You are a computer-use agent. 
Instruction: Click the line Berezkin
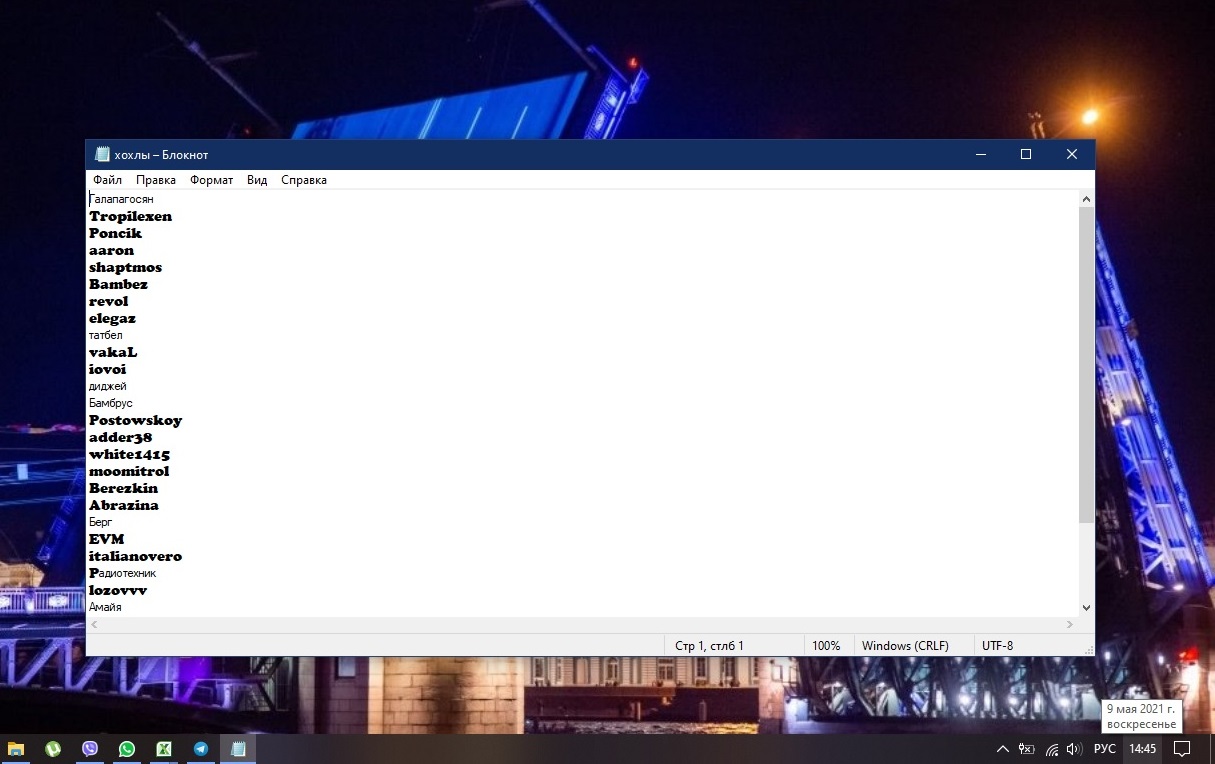(x=123, y=488)
